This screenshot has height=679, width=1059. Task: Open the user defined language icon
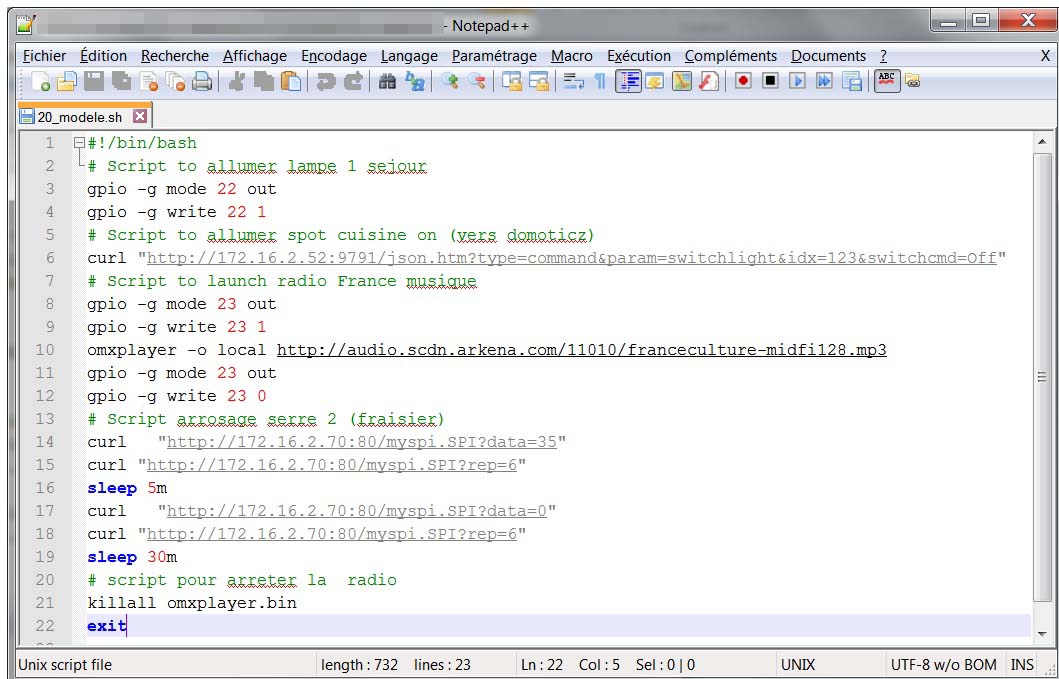click(x=654, y=82)
